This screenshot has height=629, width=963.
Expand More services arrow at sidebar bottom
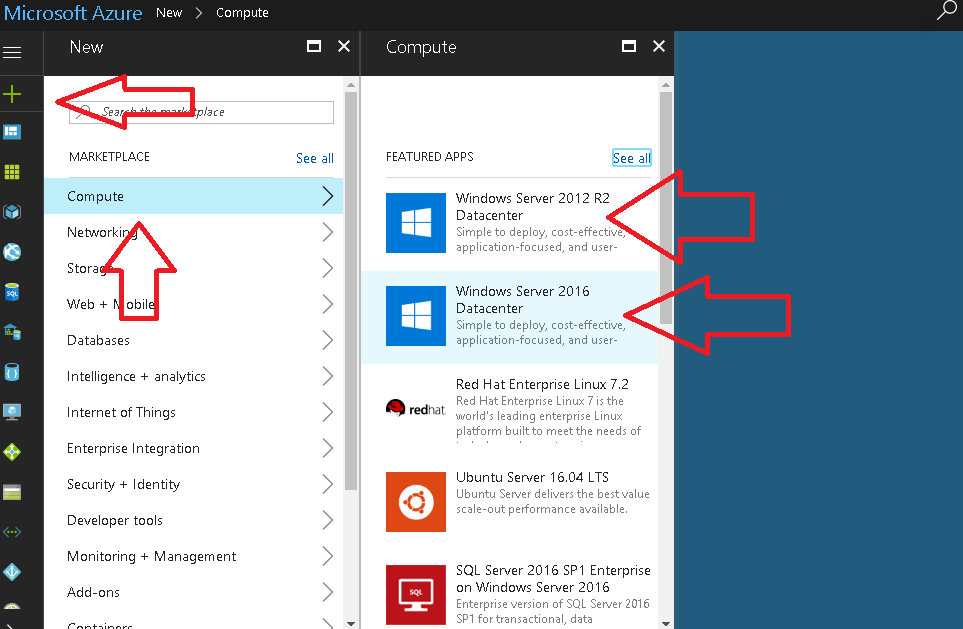(11, 625)
